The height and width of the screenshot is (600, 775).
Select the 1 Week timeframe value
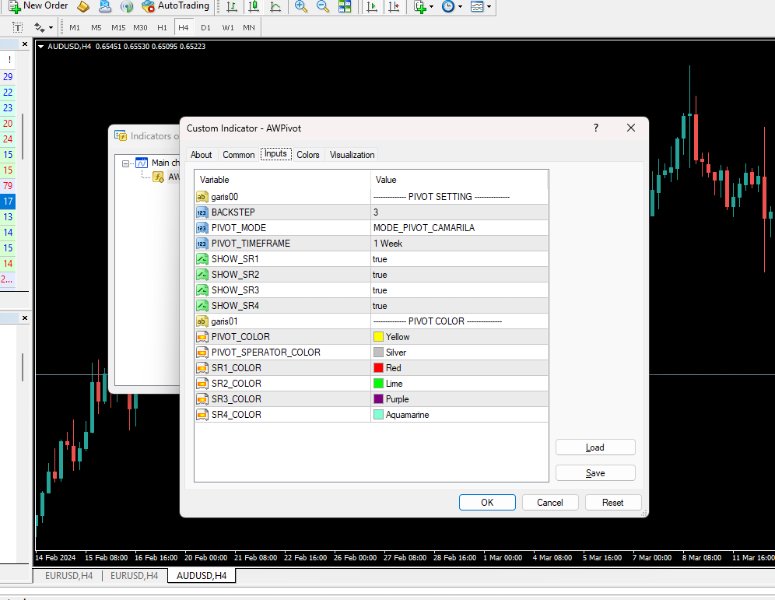(388, 244)
